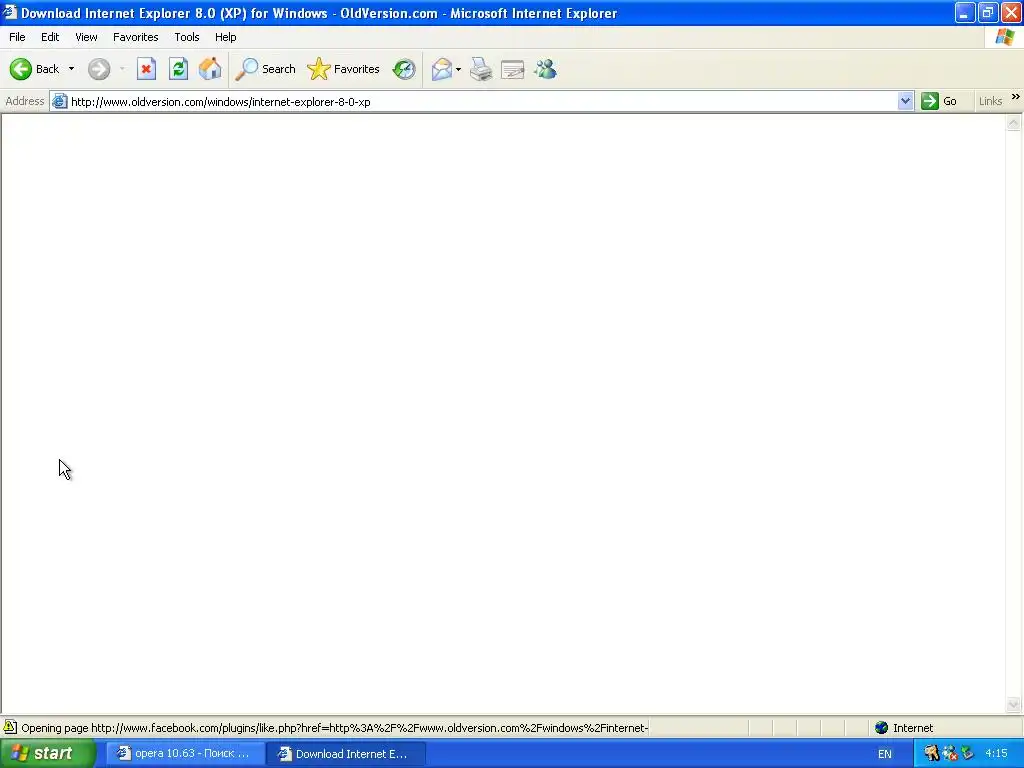
Task: Click the taskbar clock showing 4:15
Action: (996, 753)
